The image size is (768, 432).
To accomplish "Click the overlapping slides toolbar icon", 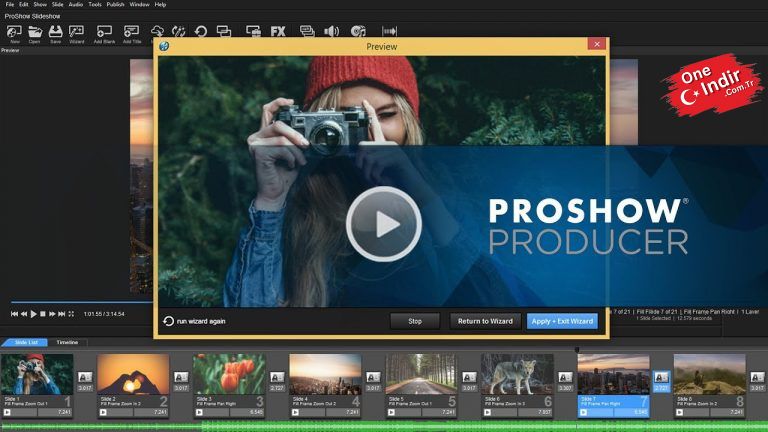I will 224,31.
